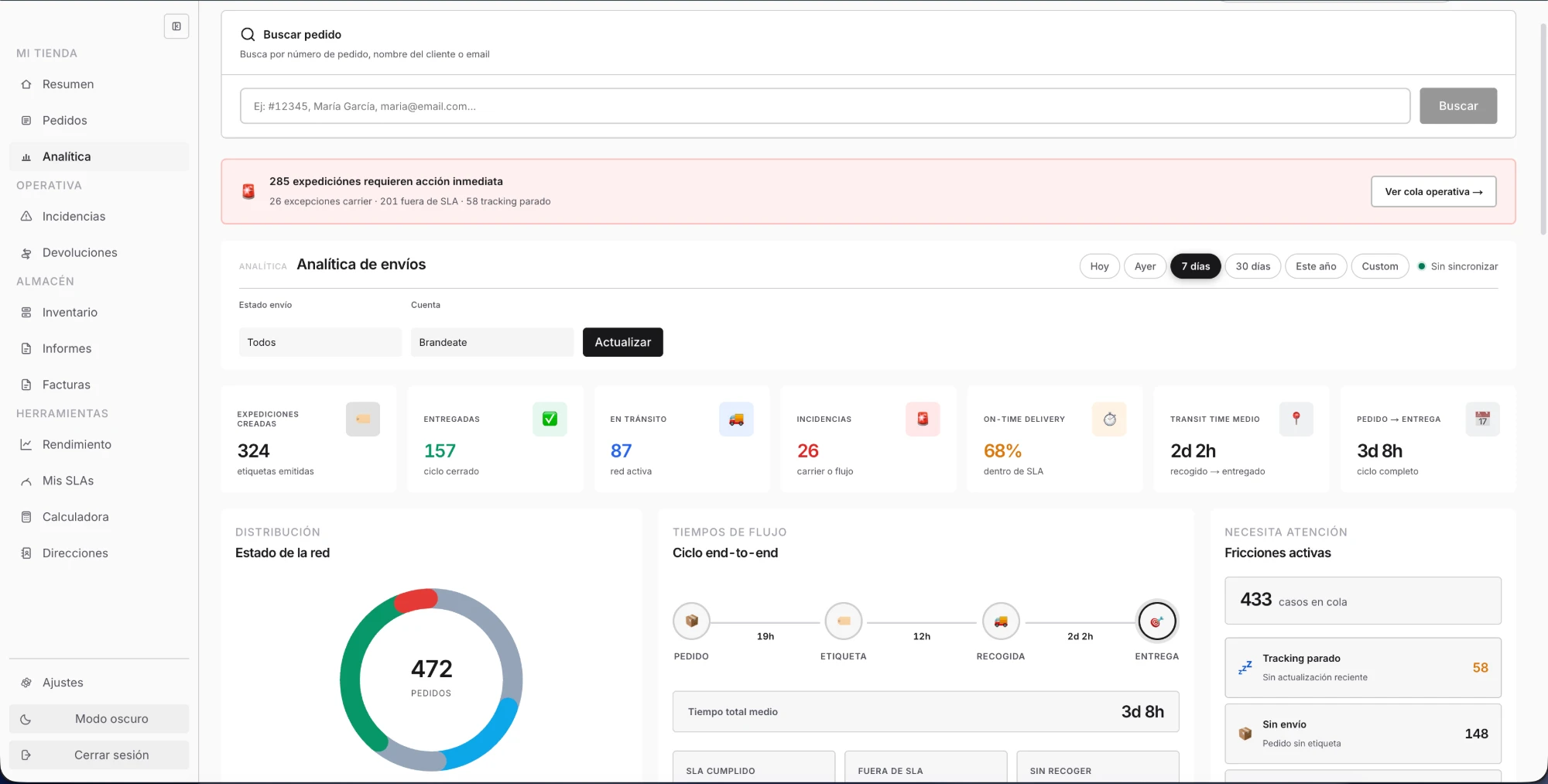This screenshot has width=1548, height=784.
Task: Click the delivery truck icon in En tránsito card
Action: (736, 419)
